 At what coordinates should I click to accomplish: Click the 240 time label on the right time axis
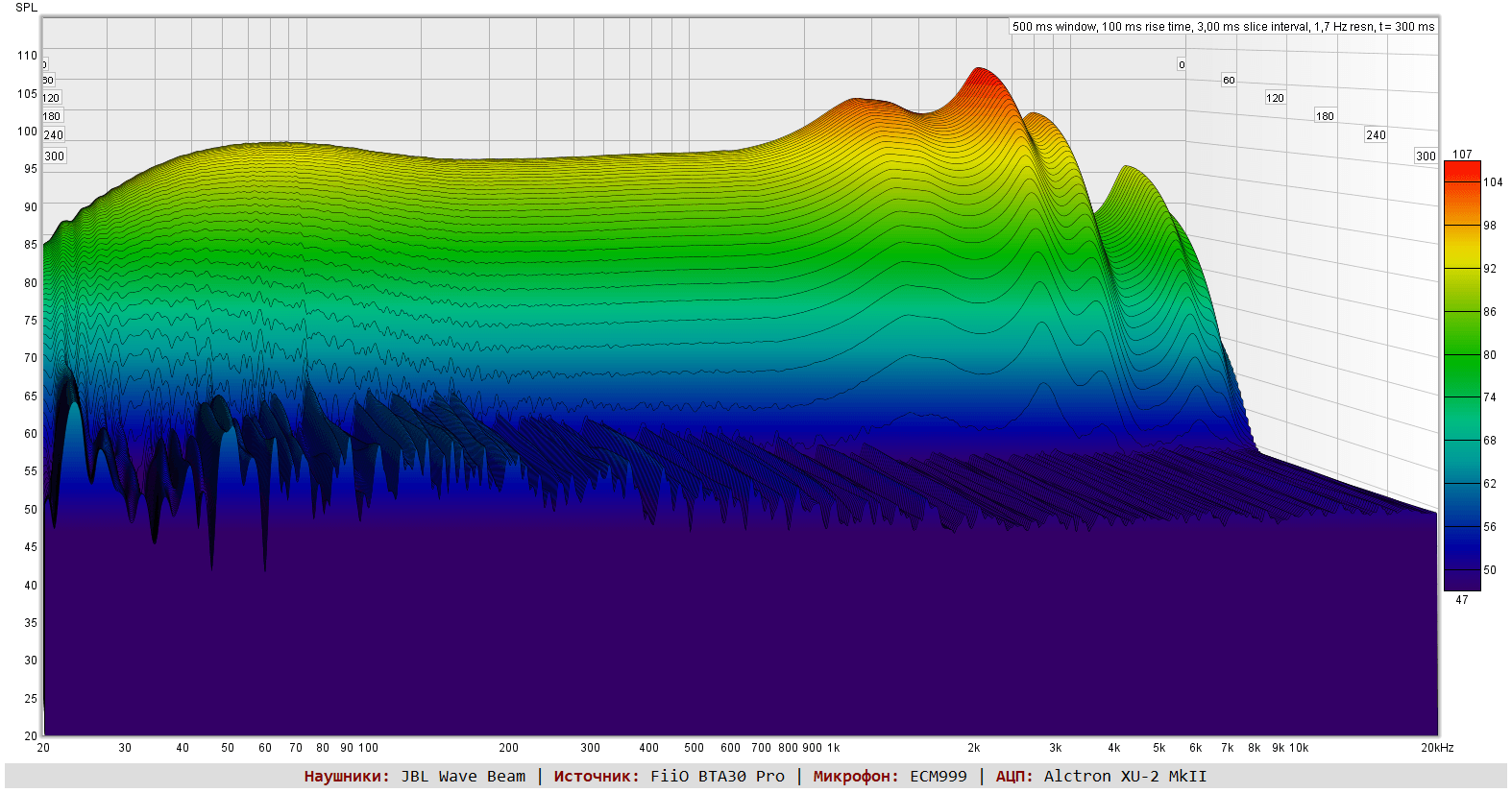(x=1376, y=135)
